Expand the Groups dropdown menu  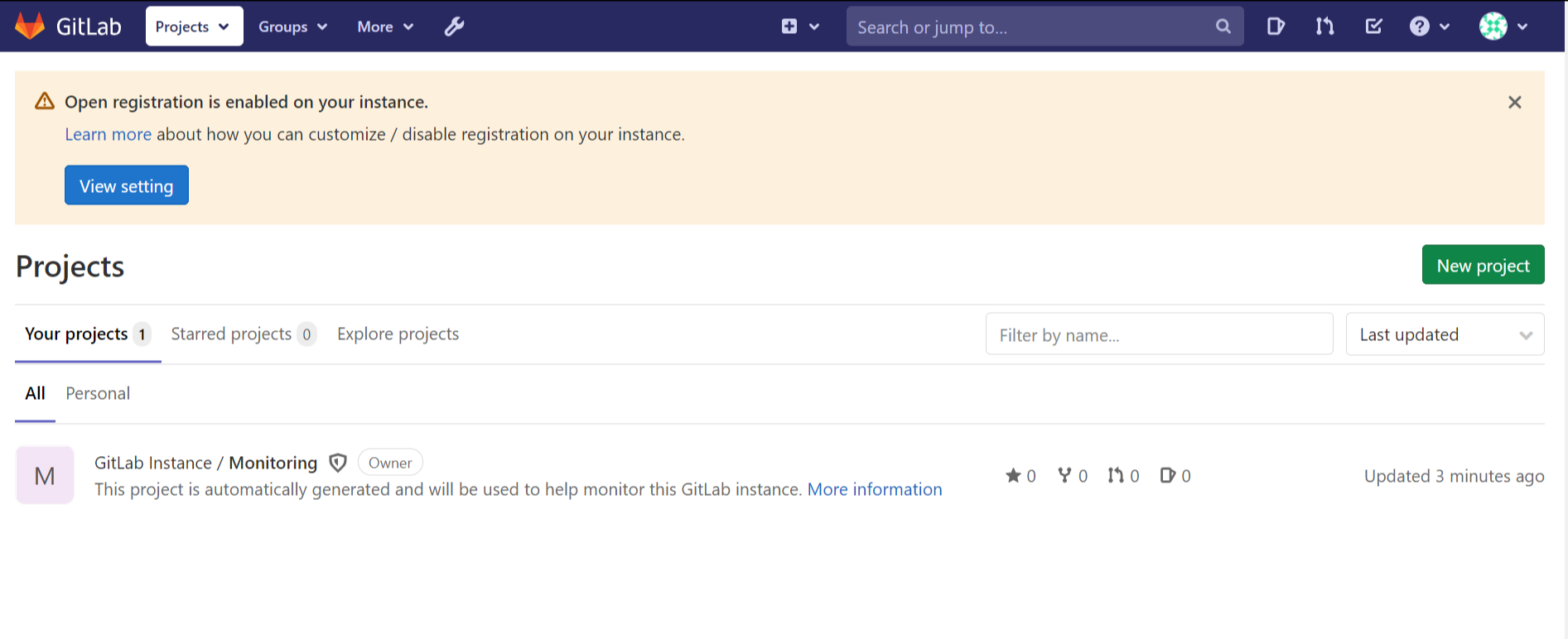(293, 26)
